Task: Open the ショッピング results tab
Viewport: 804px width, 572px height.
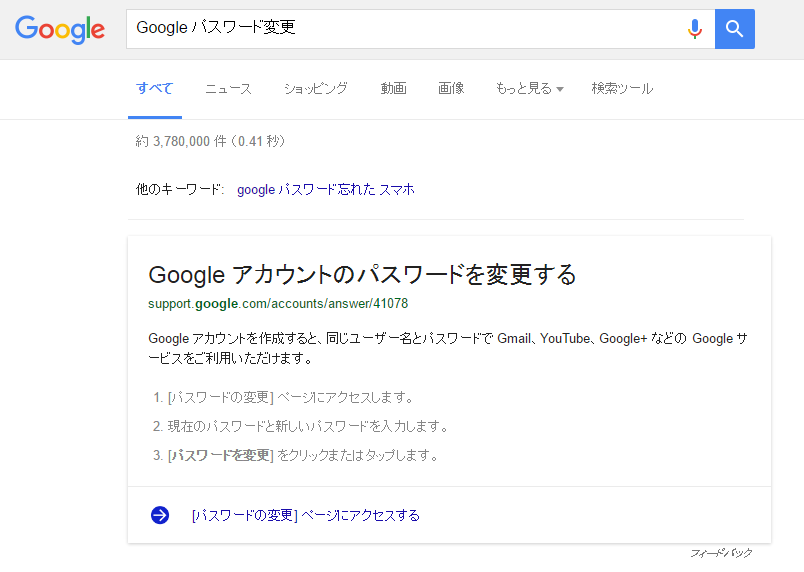Action: click(315, 88)
